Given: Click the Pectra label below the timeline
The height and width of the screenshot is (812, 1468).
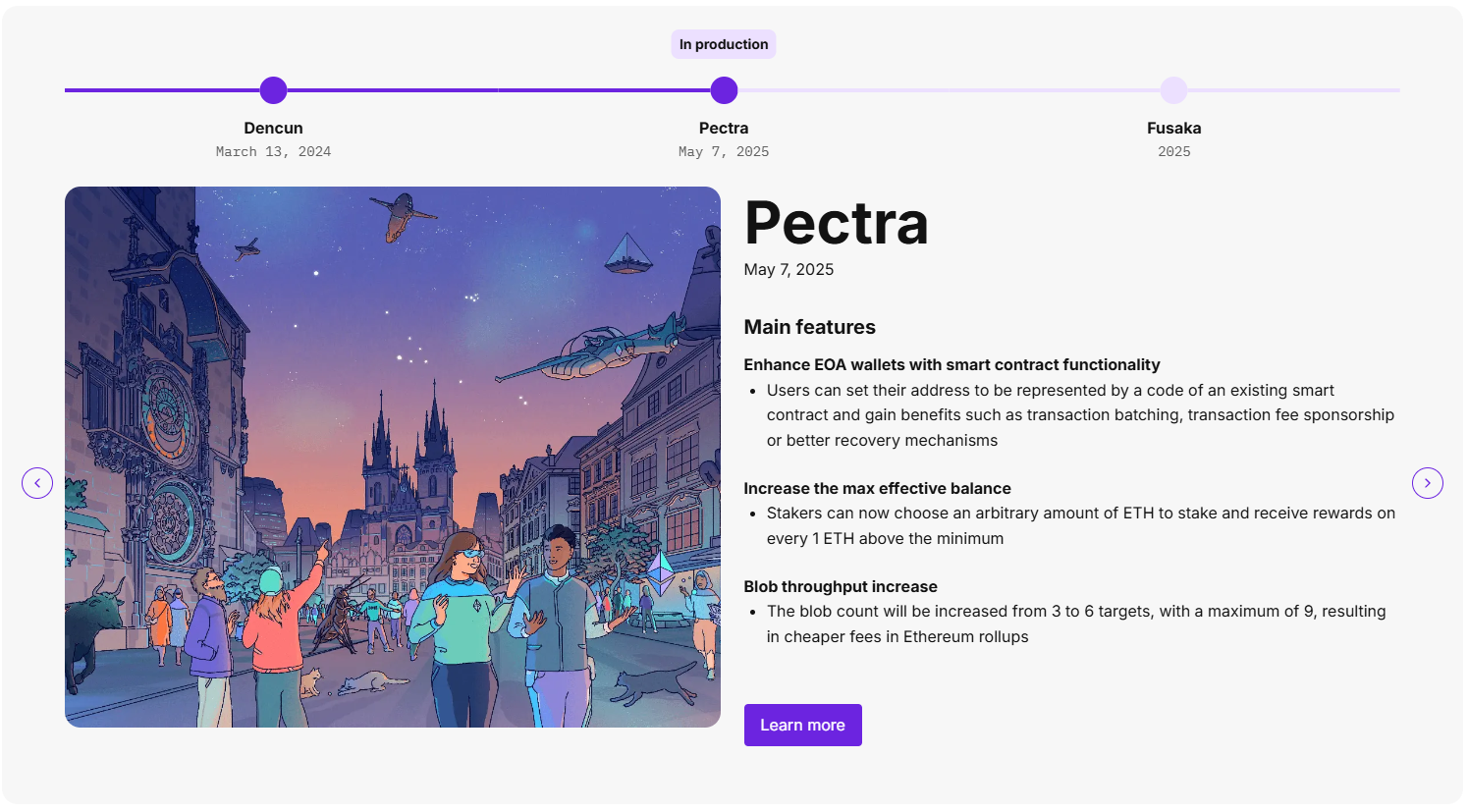Looking at the screenshot, I should tap(724, 128).
